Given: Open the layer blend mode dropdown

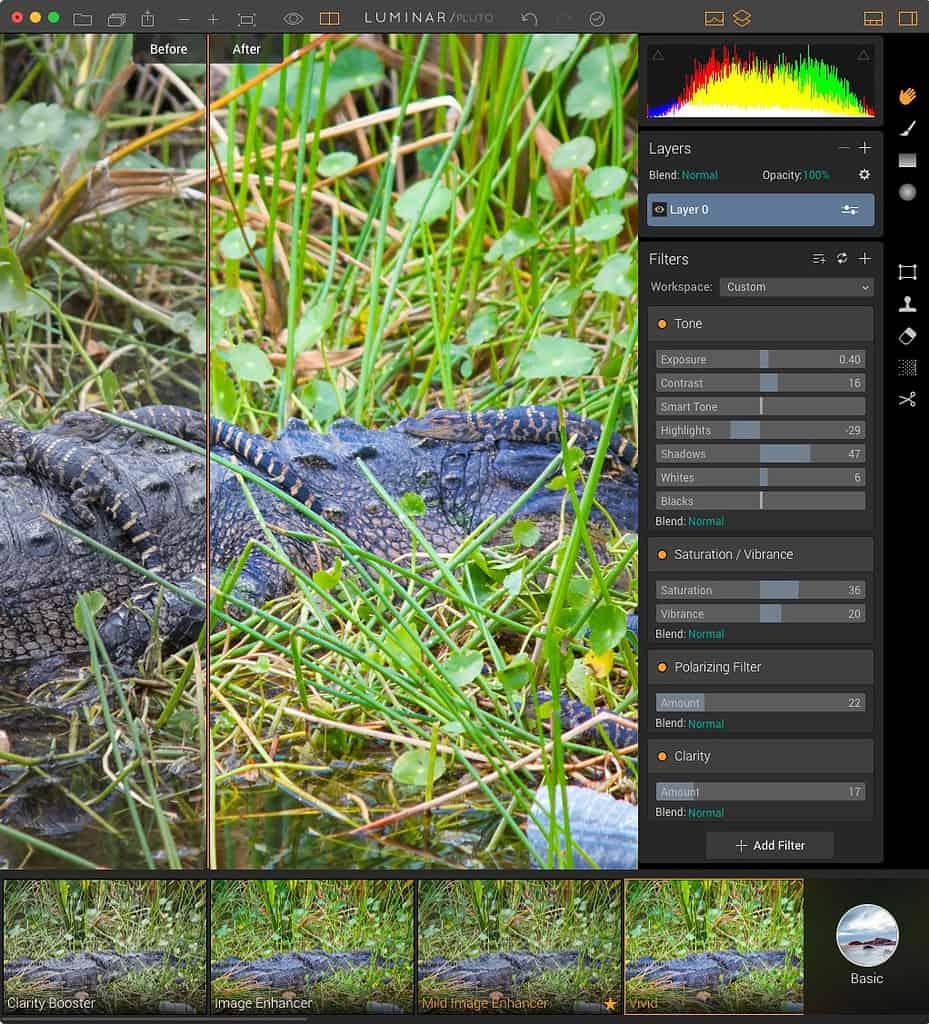Looking at the screenshot, I should click(700, 175).
